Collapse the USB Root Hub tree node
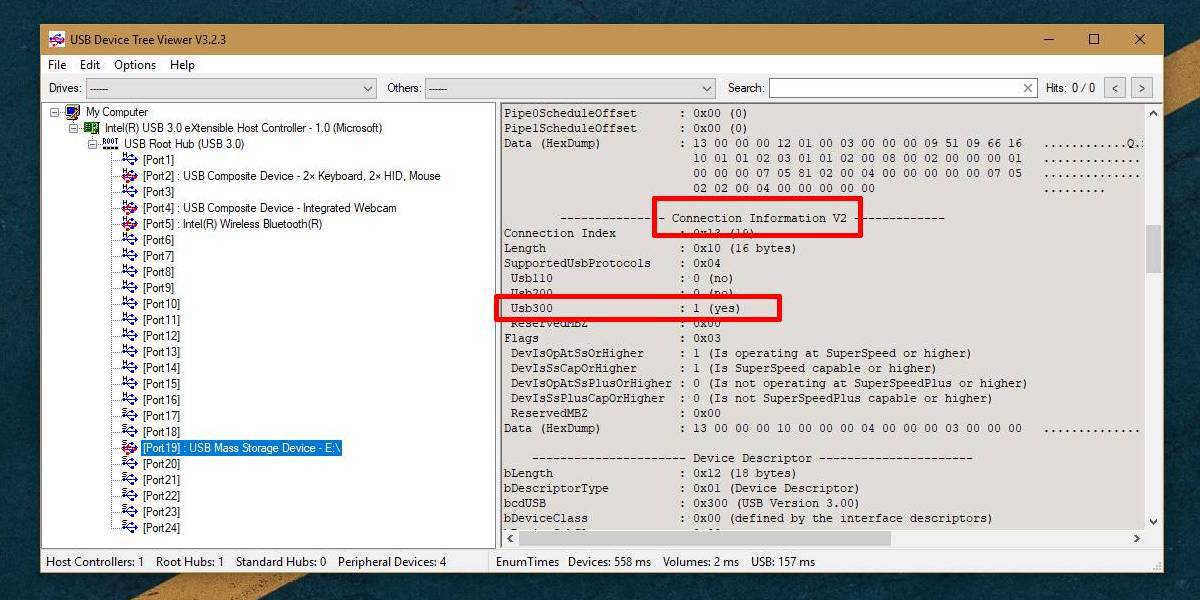The image size is (1200, 600). [x=92, y=144]
